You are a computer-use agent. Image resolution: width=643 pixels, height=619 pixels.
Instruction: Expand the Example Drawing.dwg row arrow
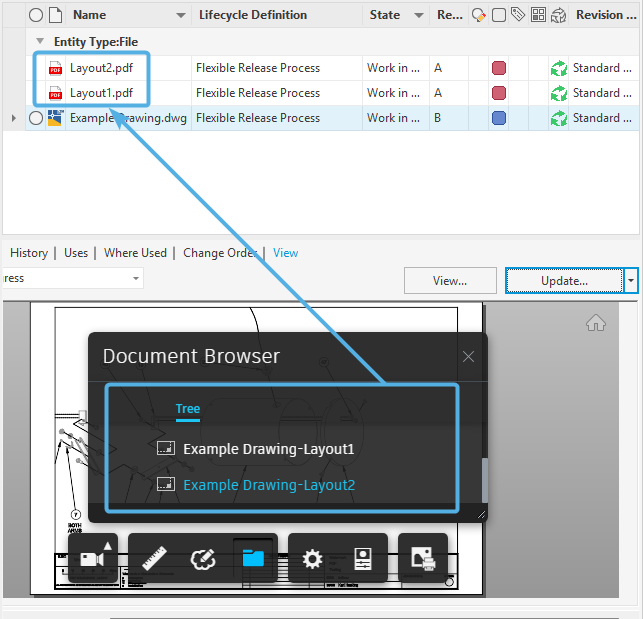point(14,118)
